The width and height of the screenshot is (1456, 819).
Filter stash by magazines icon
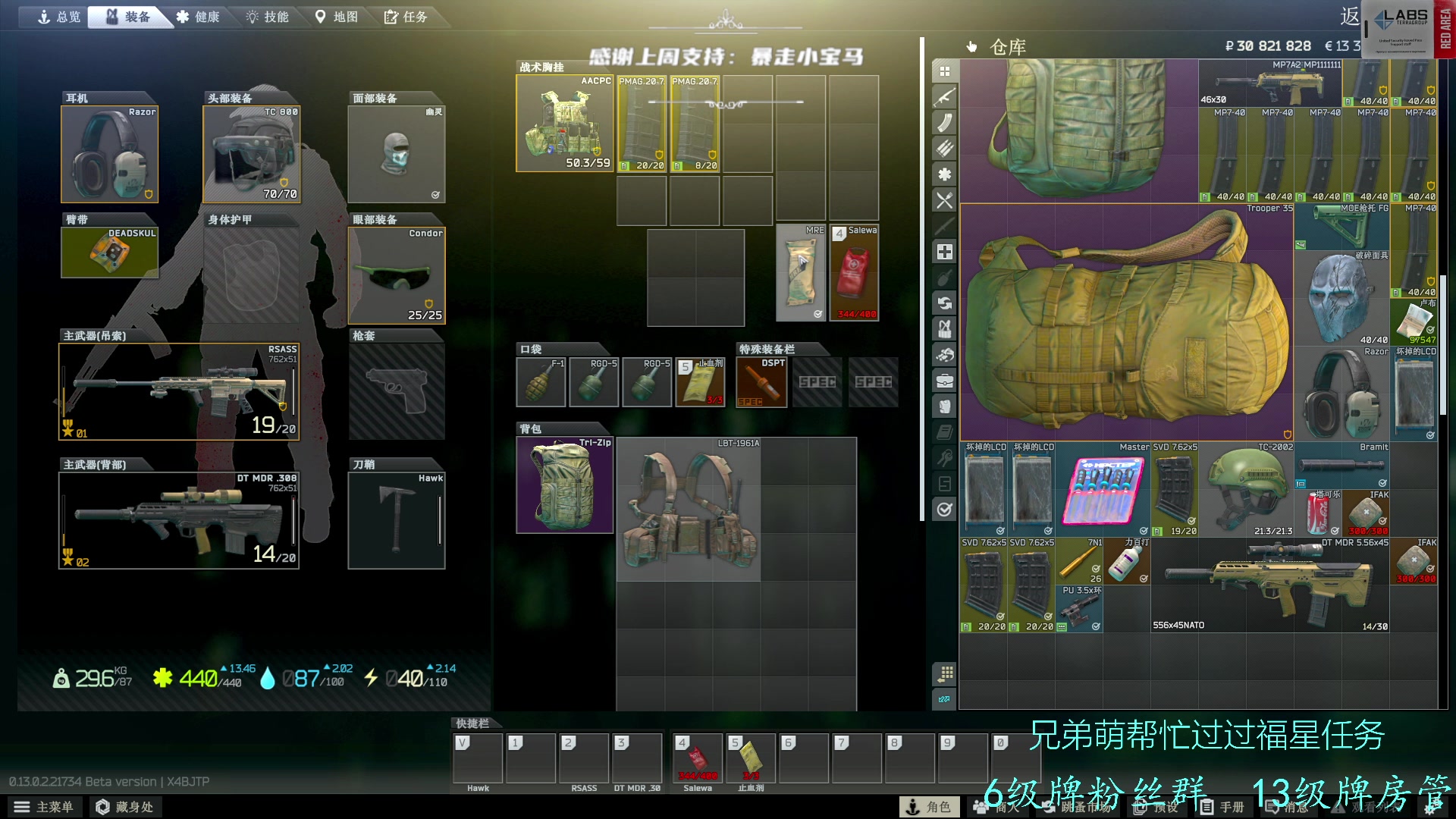944,123
